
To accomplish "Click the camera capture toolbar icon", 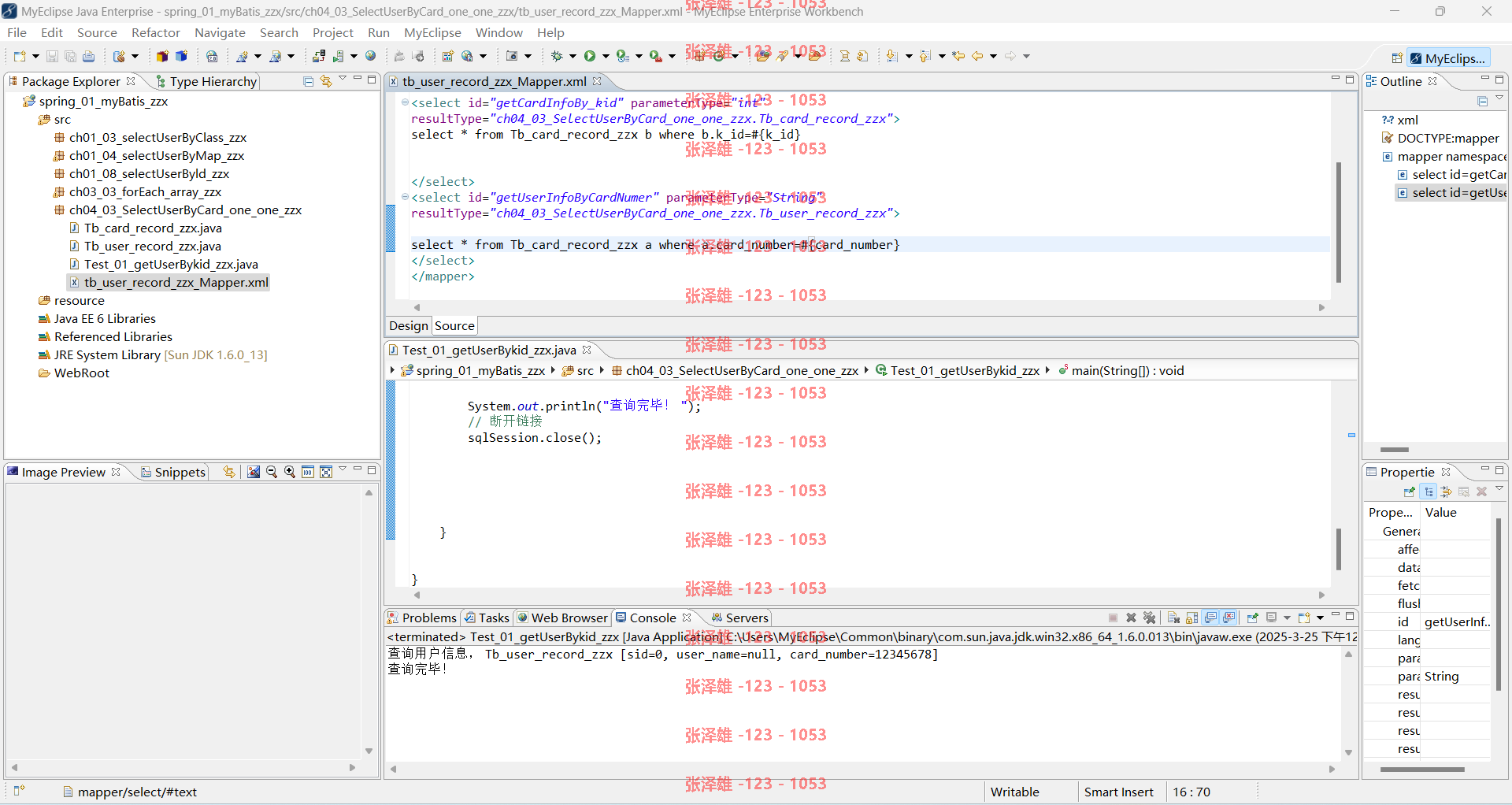I will (512, 56).
